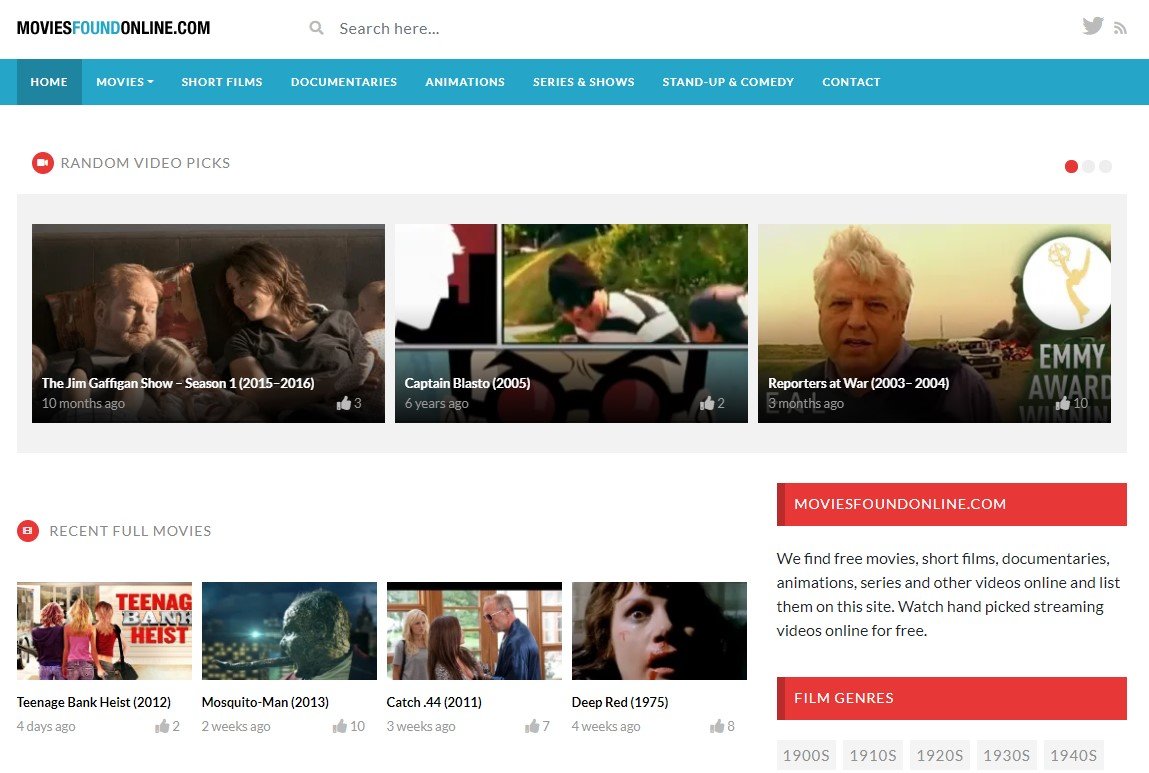Open Captain Blasto (2005) title link
The width and height of the screenshot is (1149, 773).
coord(468,383)
